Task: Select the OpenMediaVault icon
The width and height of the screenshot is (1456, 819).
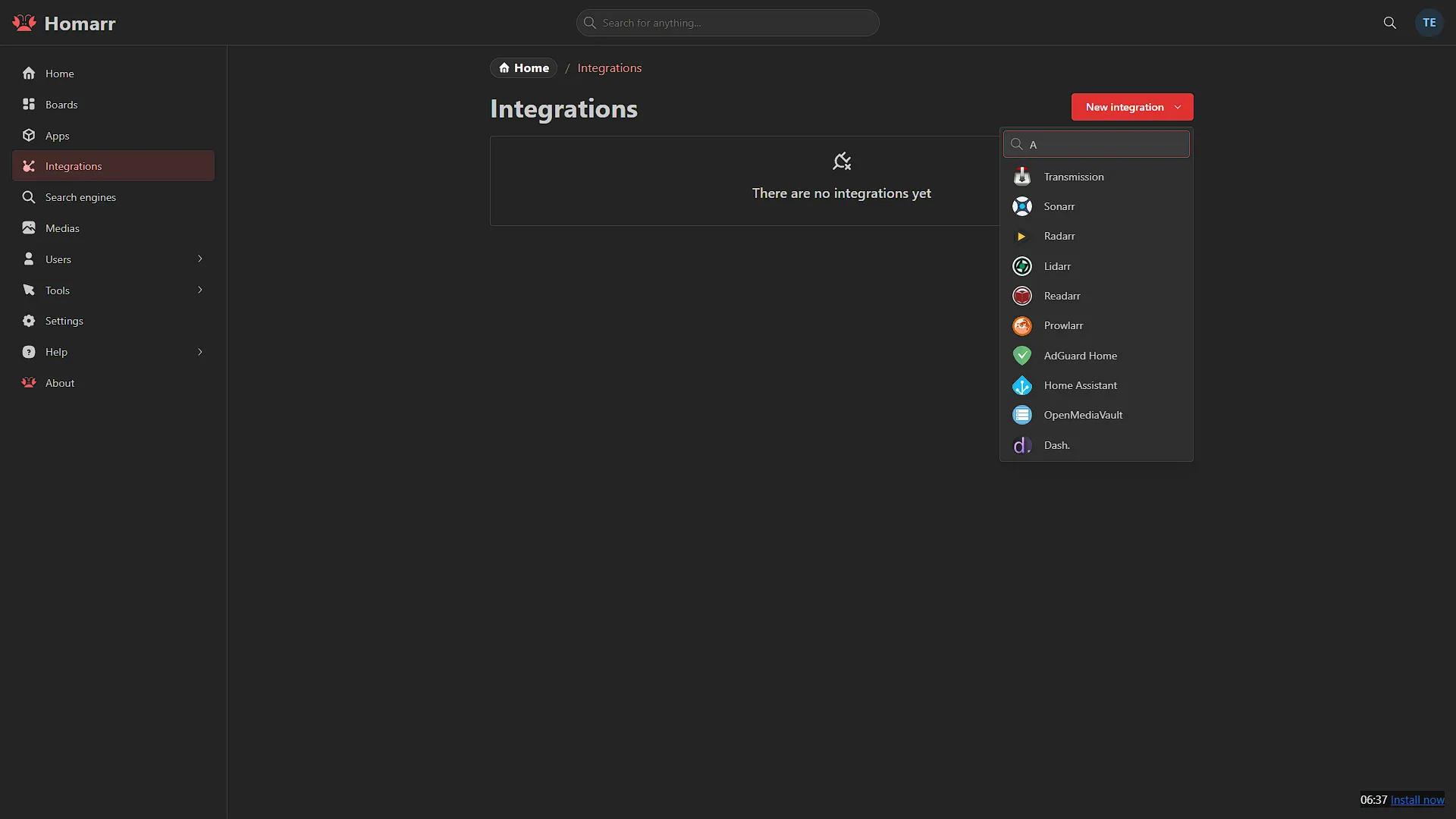Action: [1022, 416]
